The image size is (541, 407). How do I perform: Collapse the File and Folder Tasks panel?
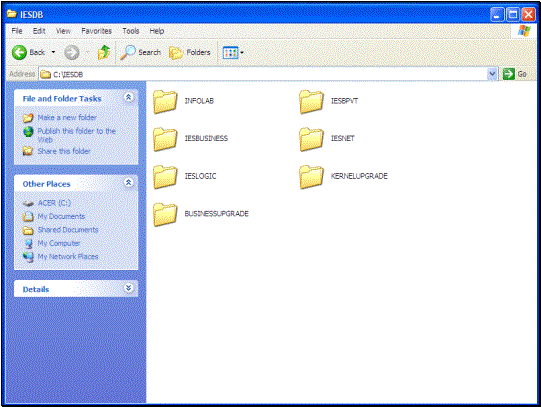click(128, 98)
